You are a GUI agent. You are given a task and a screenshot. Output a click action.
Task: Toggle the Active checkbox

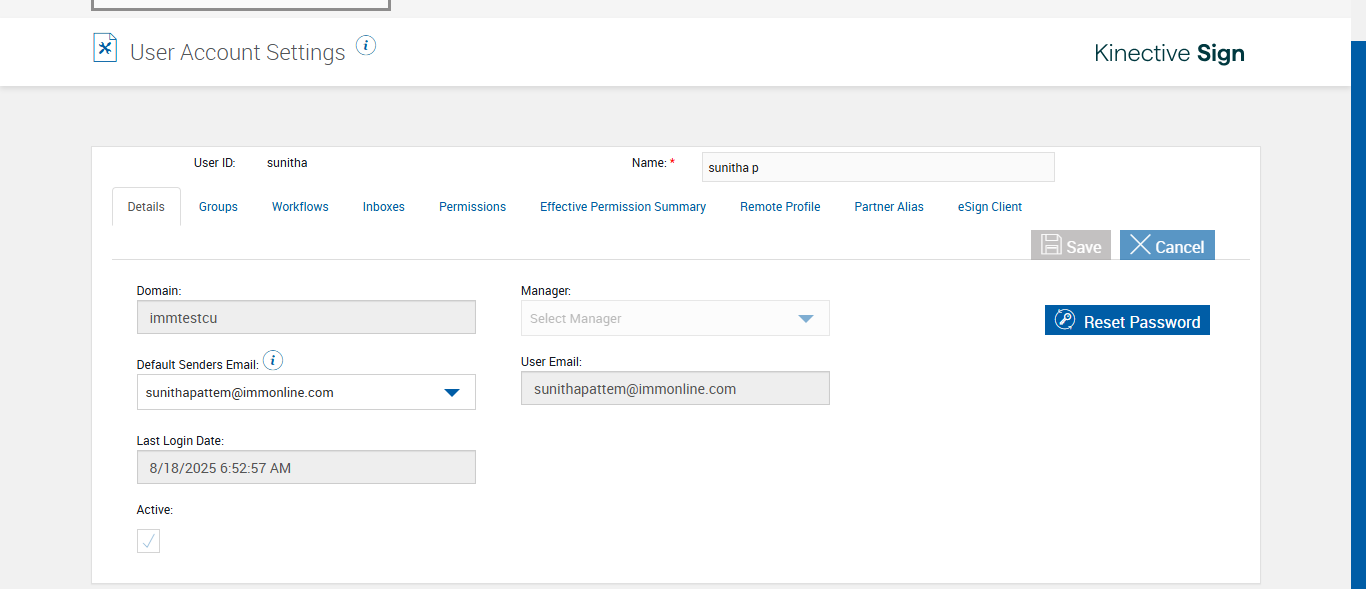[148, 541]
